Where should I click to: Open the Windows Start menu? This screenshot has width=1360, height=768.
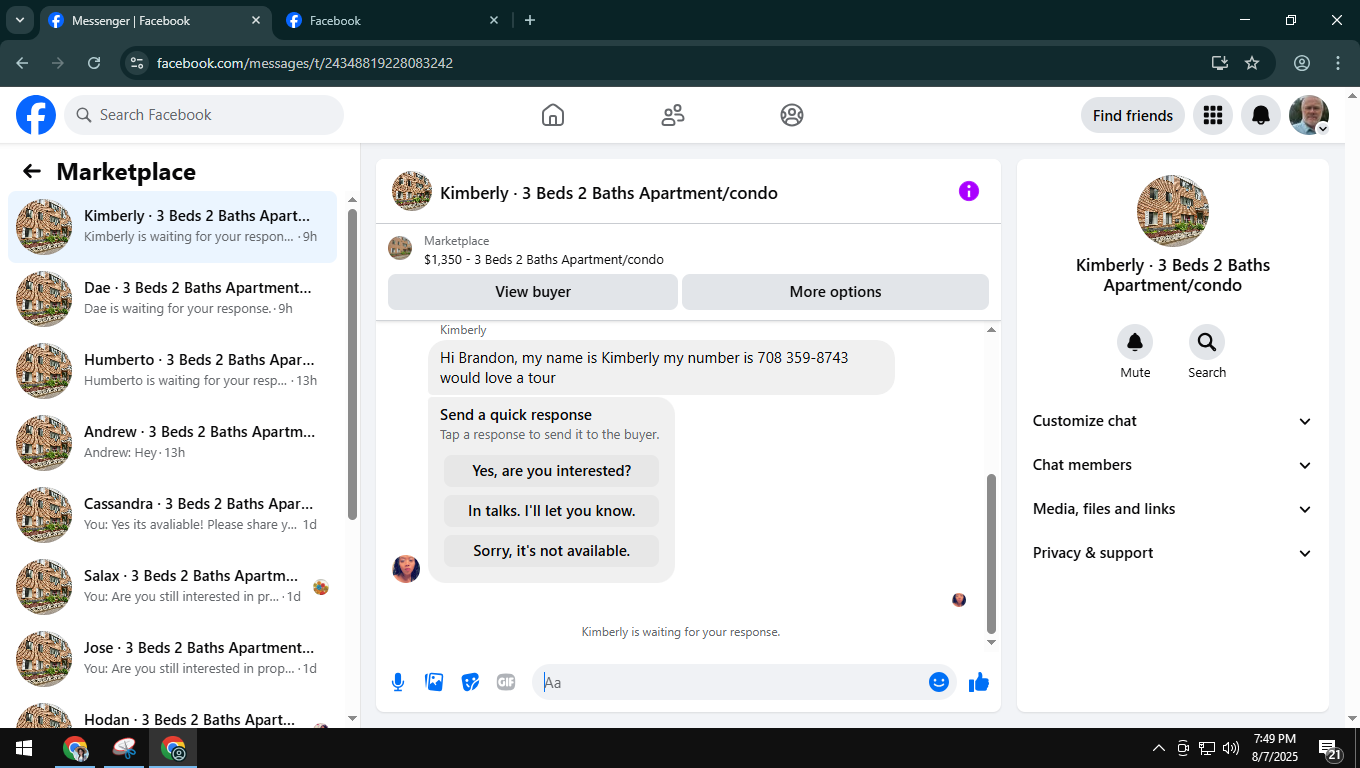pyautogui.click(x=24, y=748)
